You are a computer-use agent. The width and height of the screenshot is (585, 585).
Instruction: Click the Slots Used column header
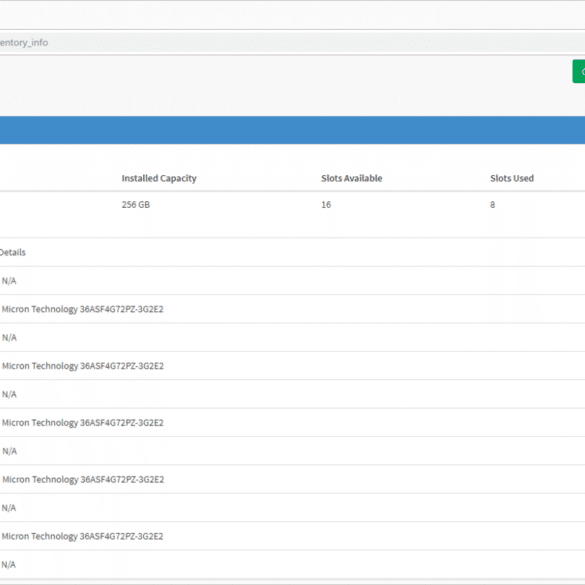tap(512, 178)
